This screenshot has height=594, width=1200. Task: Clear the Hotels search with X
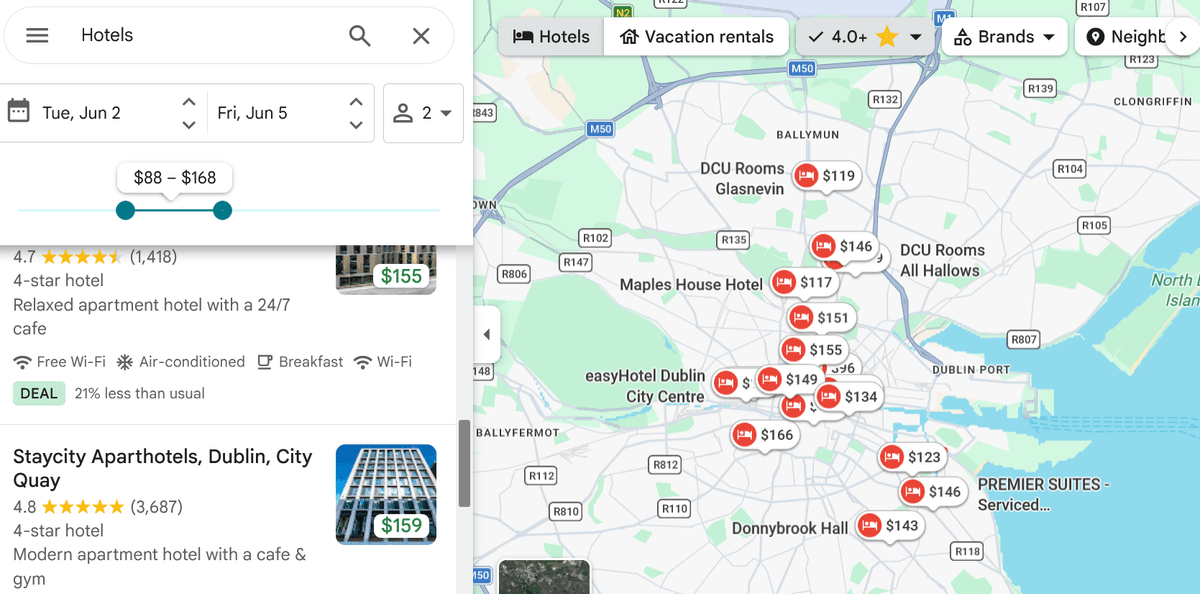point(421,36)
